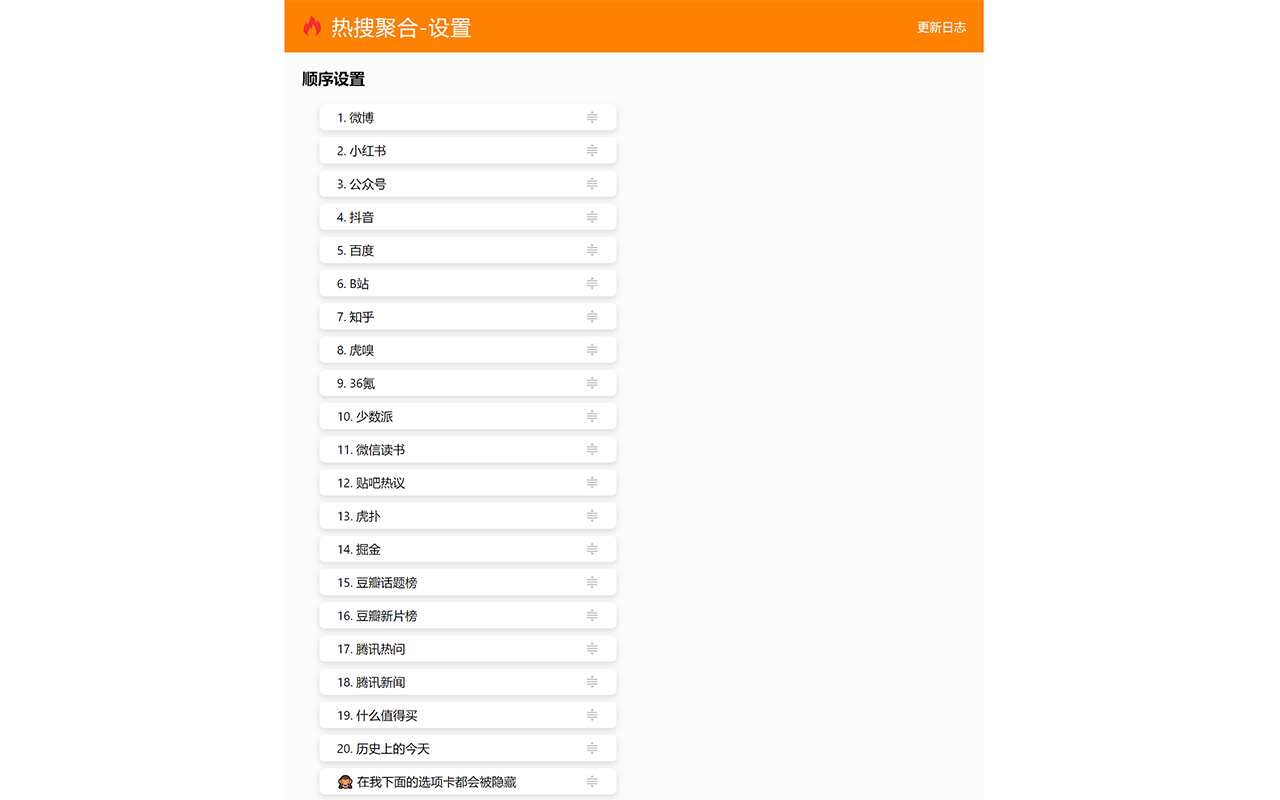
Task: Open the 更新日志 link
Action: pyautogui.click(x=941, y=27)
